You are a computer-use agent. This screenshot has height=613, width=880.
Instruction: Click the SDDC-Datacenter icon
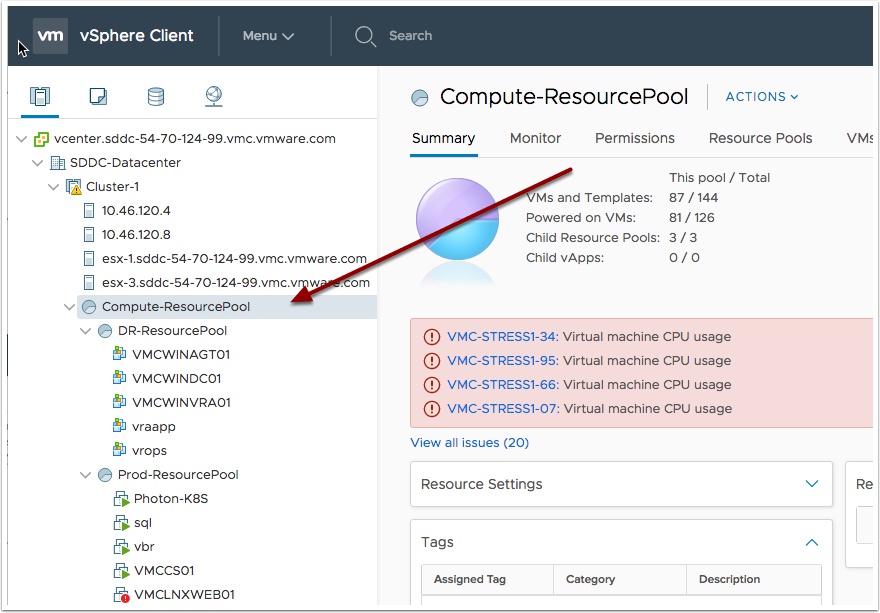point(57,163)
